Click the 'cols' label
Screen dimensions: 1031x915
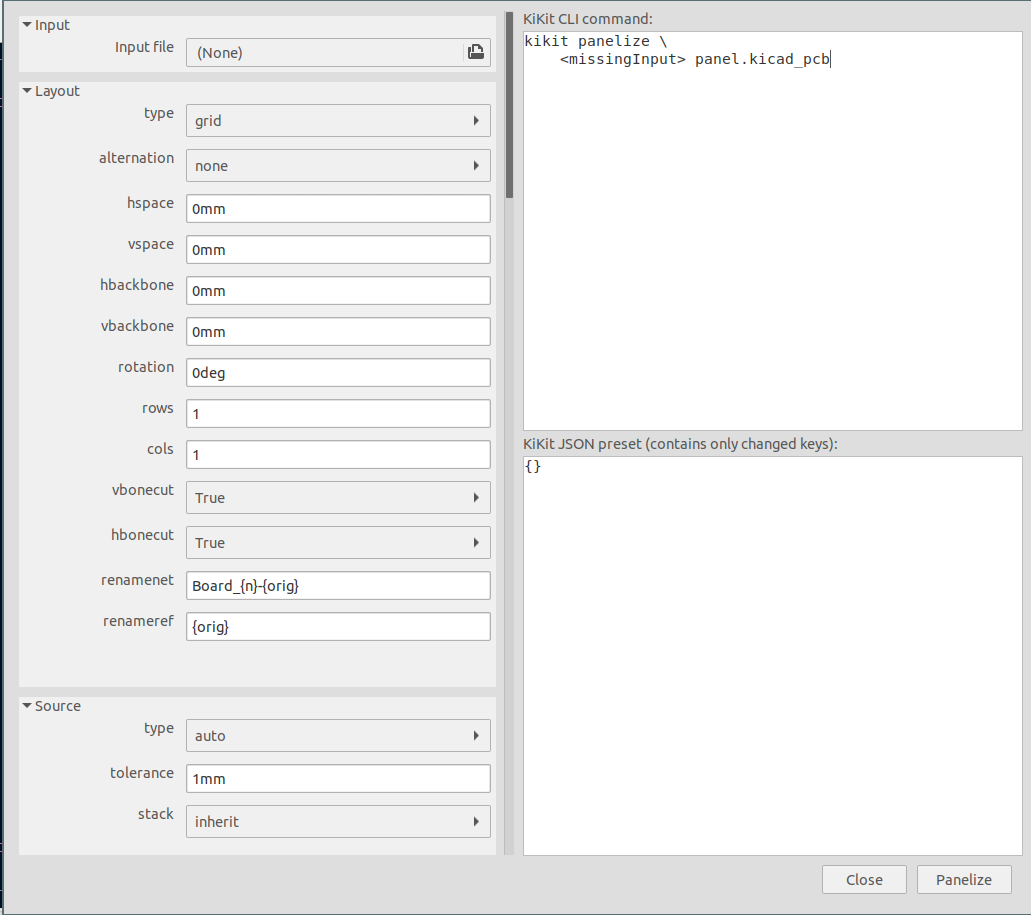[x=160, y=449]
